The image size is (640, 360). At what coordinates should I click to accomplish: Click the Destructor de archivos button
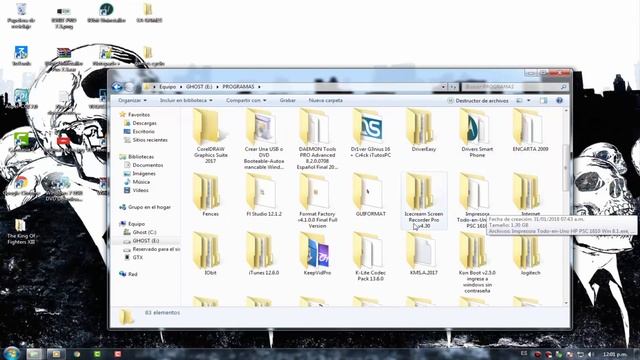tap(478, 100)
